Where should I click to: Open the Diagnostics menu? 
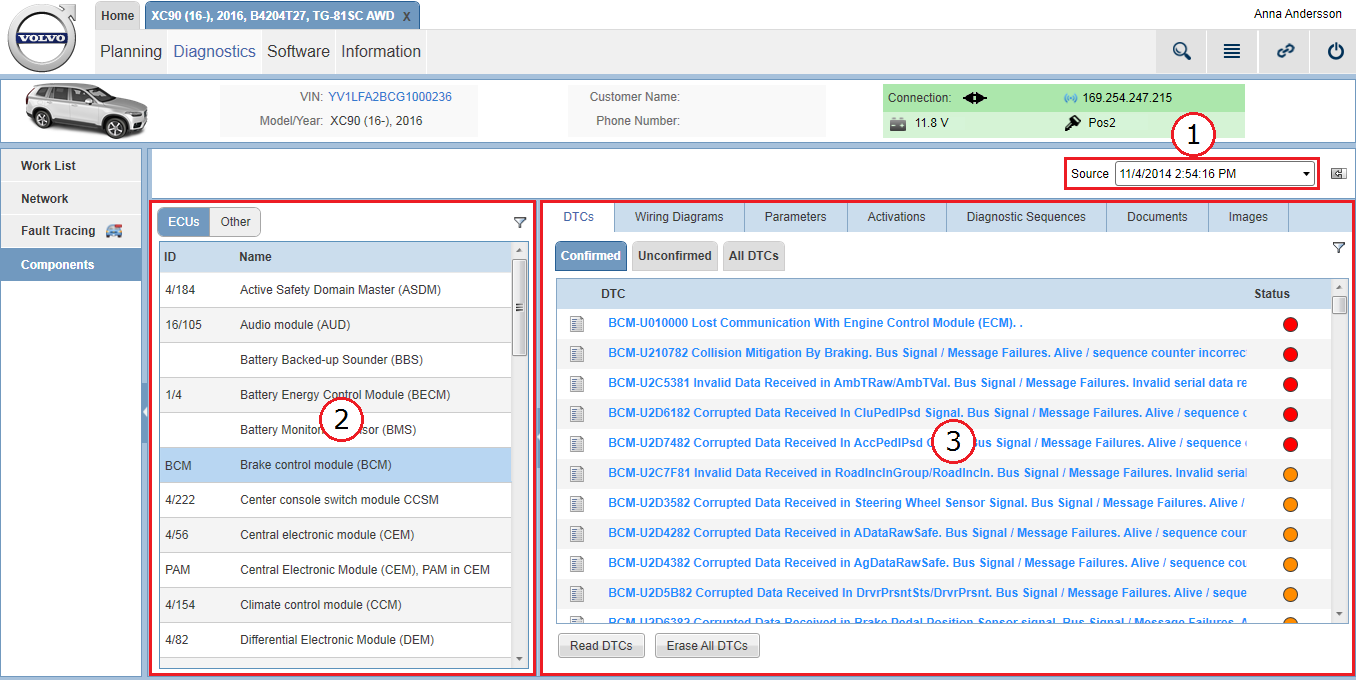[x=215, y=52]
